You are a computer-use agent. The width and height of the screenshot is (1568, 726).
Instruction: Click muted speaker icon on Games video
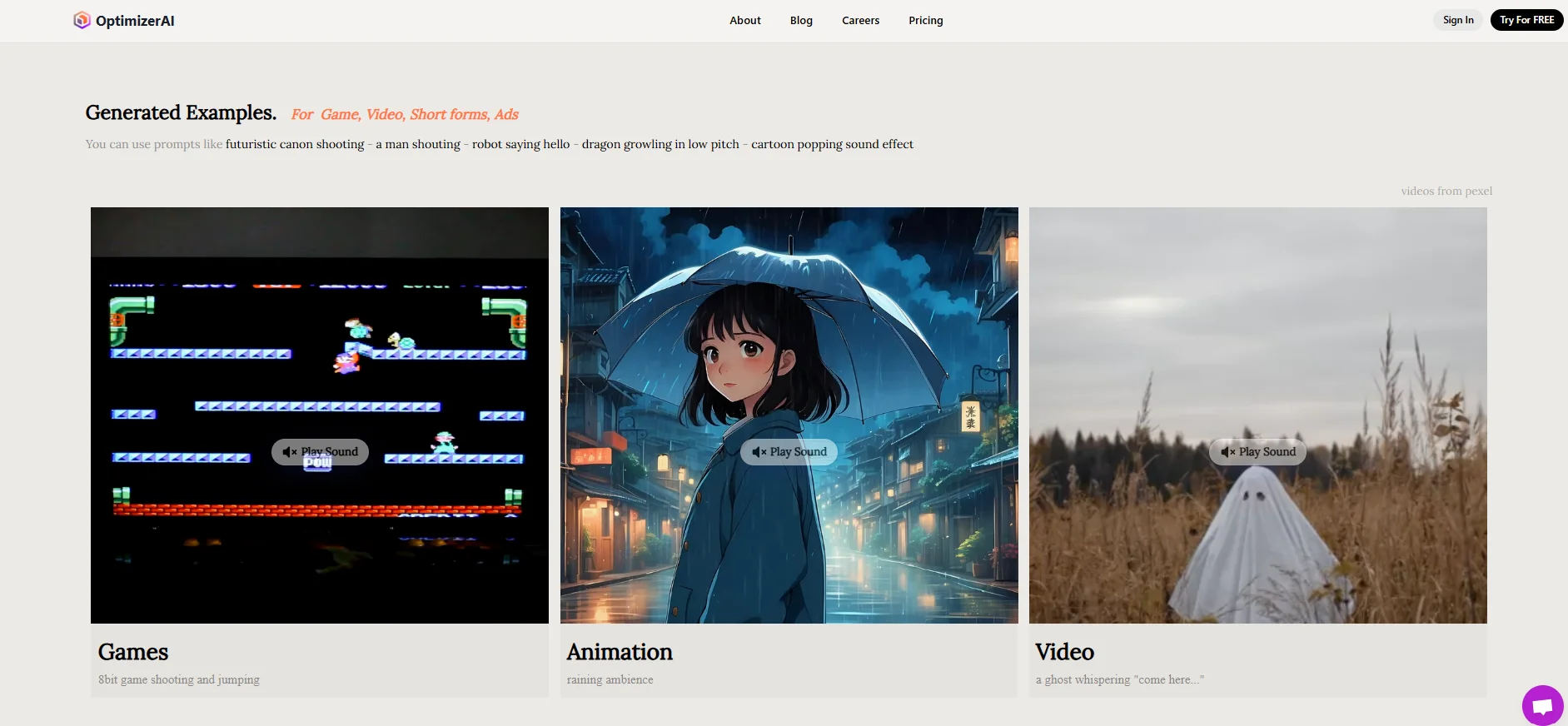(289, 452)
